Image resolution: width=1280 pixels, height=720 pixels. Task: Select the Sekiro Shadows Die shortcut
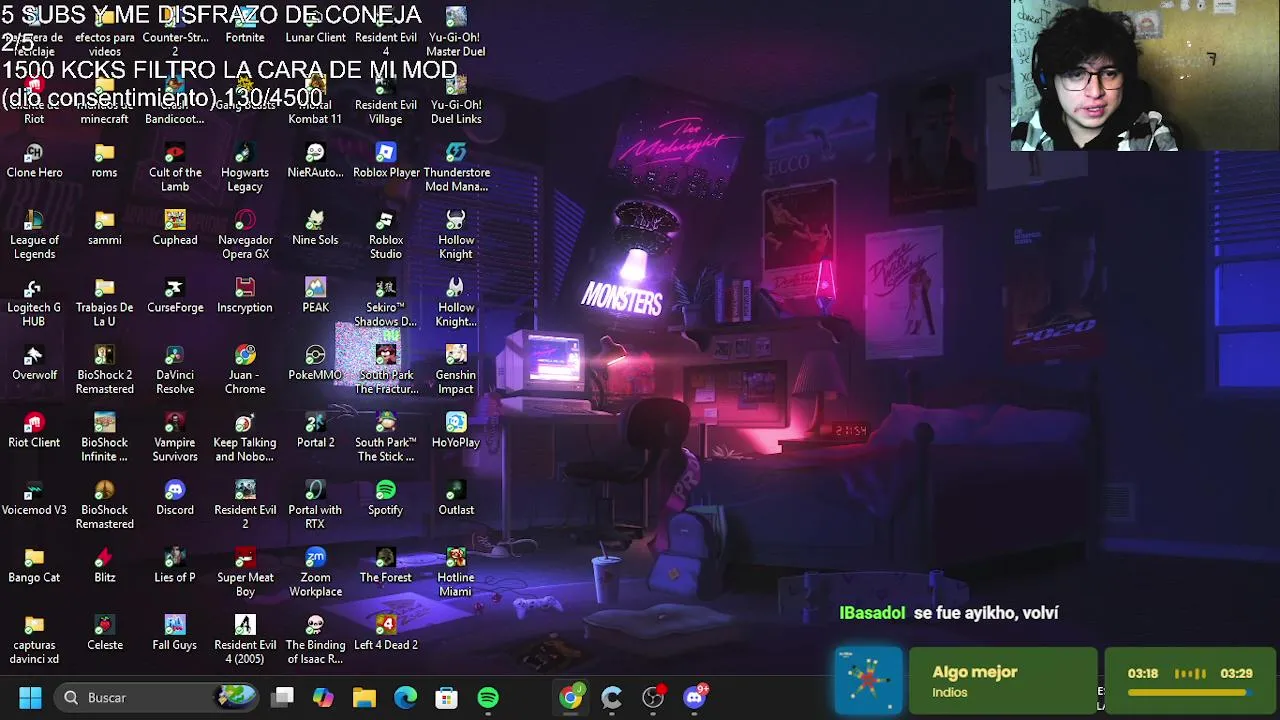coord(386,302)
